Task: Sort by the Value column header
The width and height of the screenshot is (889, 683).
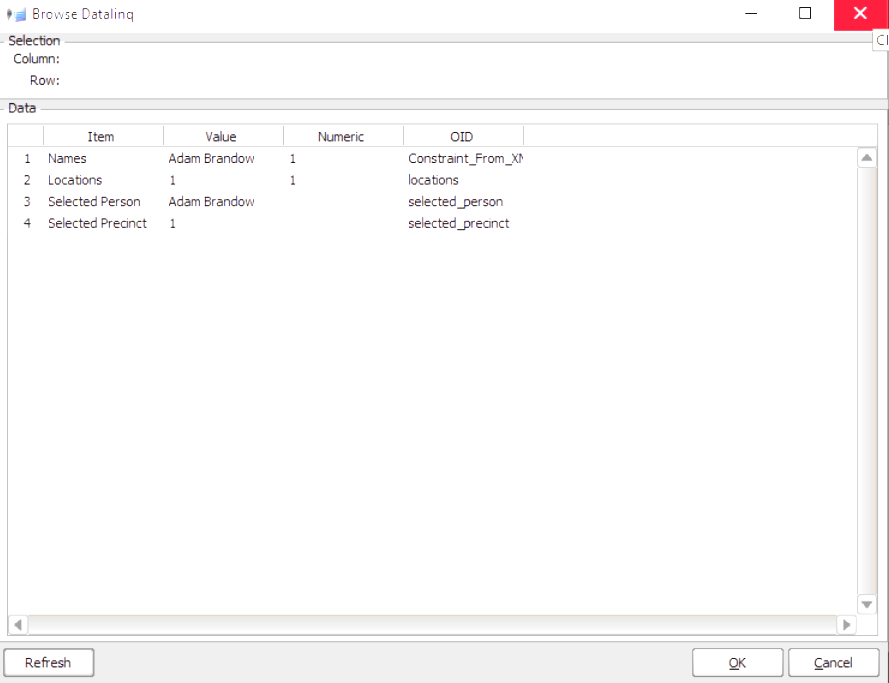Action: 223,137
